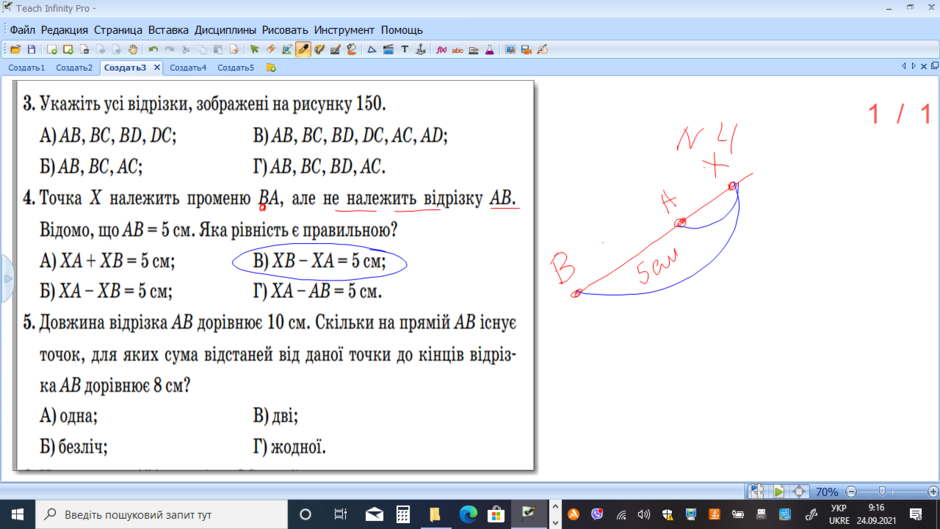
Task: Open the chemistry flask tool
Action: pos(490,50)
